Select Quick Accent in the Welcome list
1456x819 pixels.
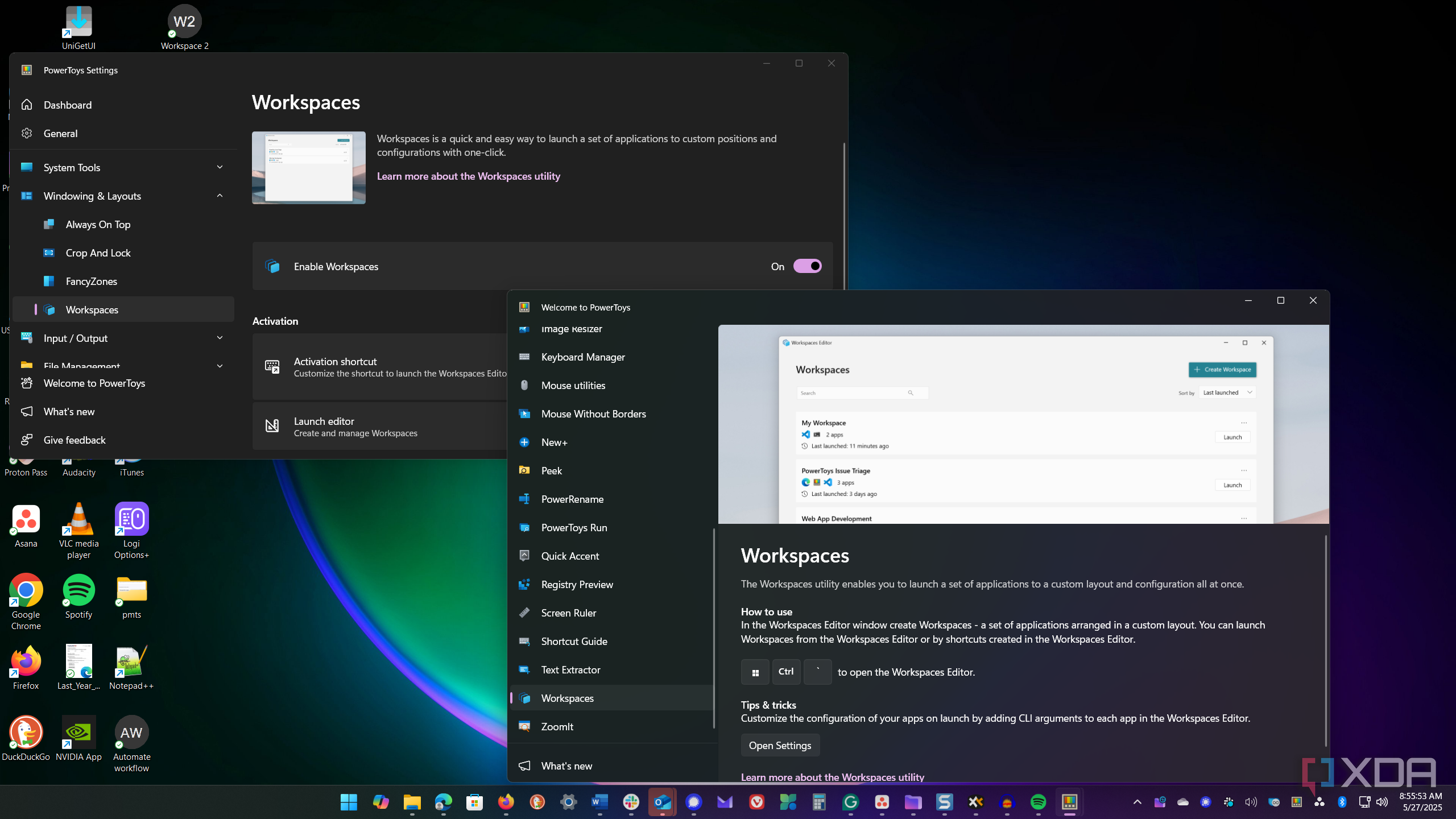[x=611, y=556]
